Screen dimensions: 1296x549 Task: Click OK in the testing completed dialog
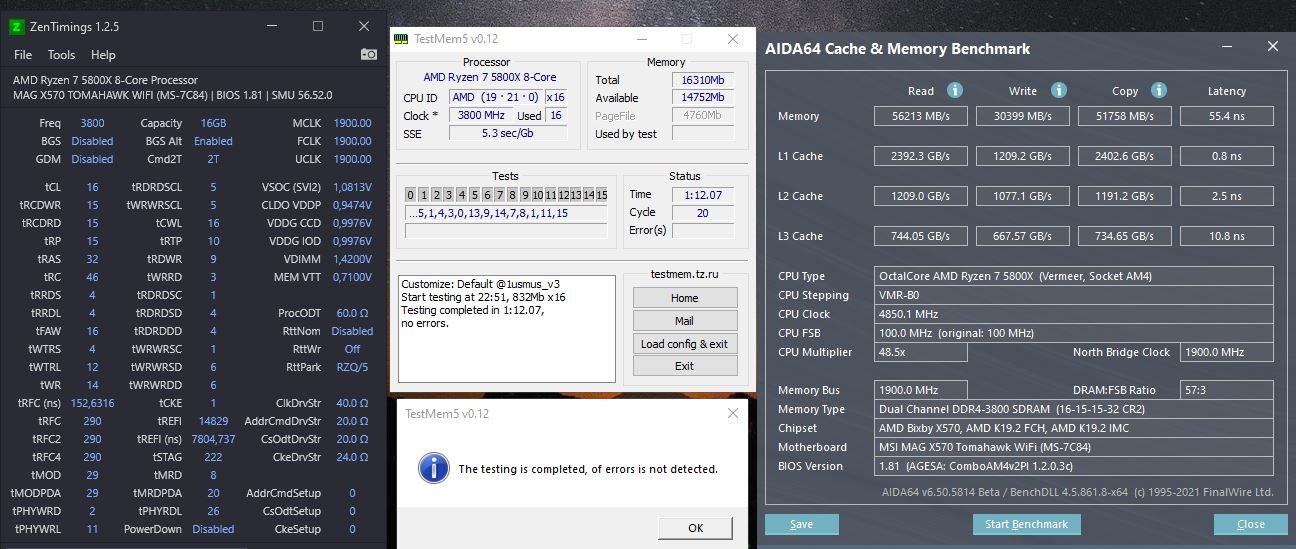696,528
